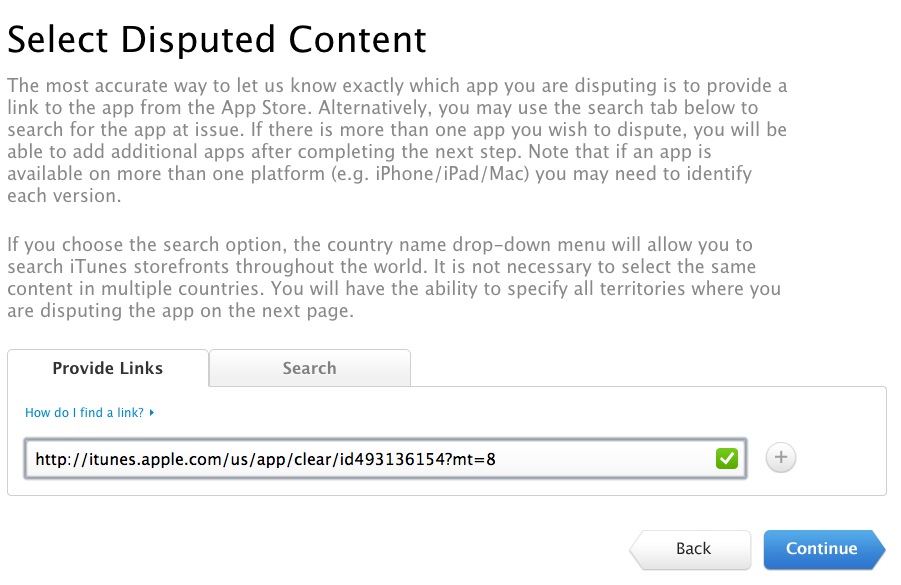Screen dimensions: 901x585
Task: Place cursor after mt=8 in URL field
Action: (x=496, y=459)
